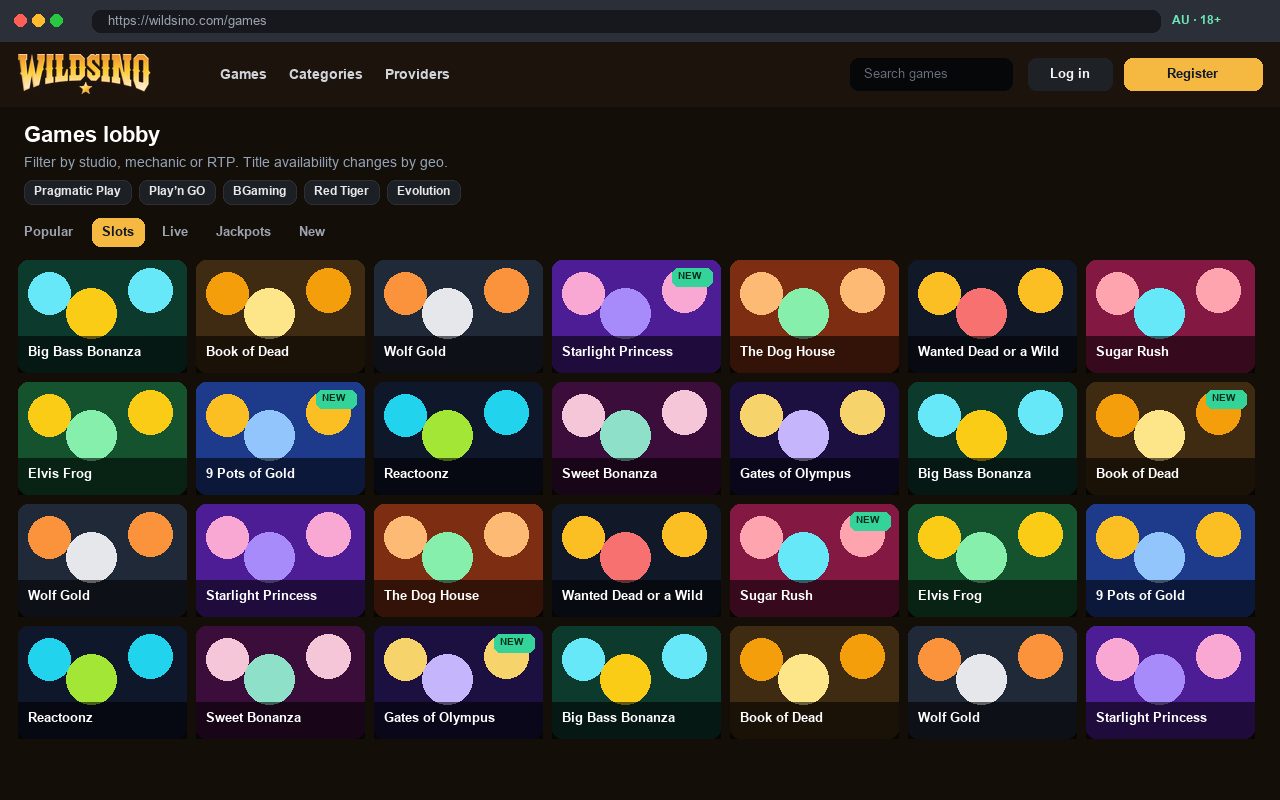Open Book of Dead card in bottom row
The image size is (1280, 800).
tap(814, 682)
